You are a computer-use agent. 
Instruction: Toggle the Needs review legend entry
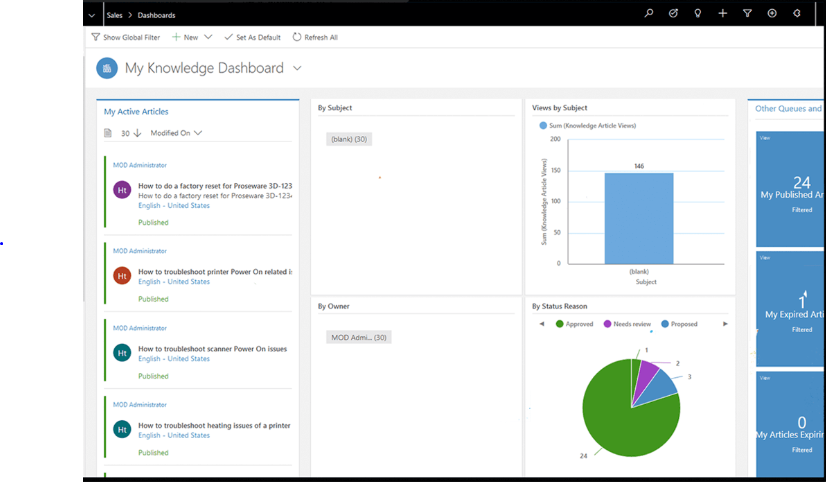click(627, 324)
